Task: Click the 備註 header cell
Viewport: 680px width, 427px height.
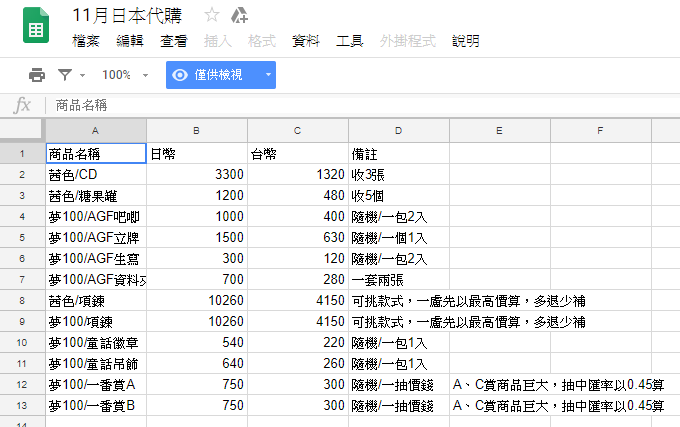Action: 399,154
